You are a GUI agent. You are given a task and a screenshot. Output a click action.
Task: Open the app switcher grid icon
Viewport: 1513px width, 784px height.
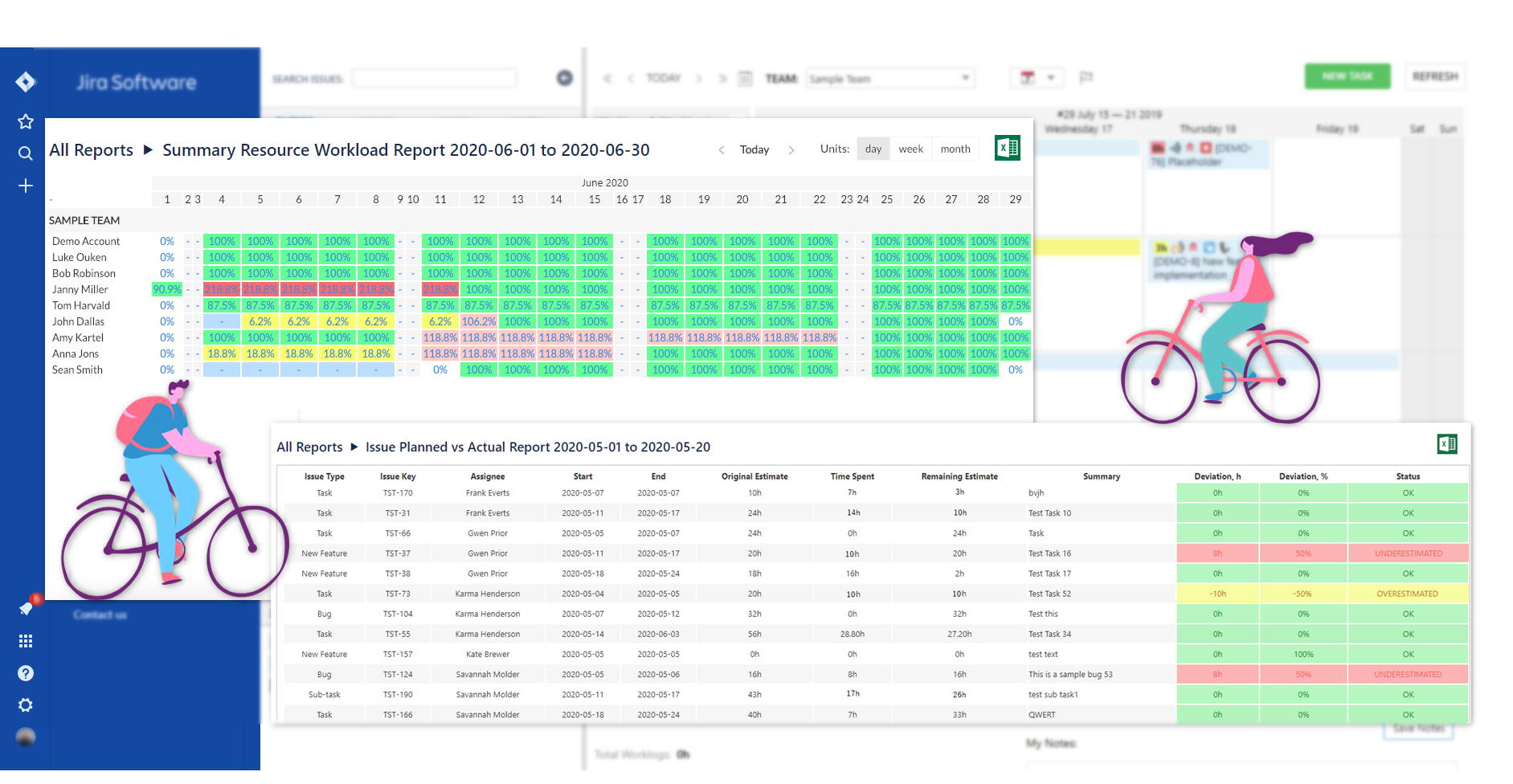coord(26,641)
